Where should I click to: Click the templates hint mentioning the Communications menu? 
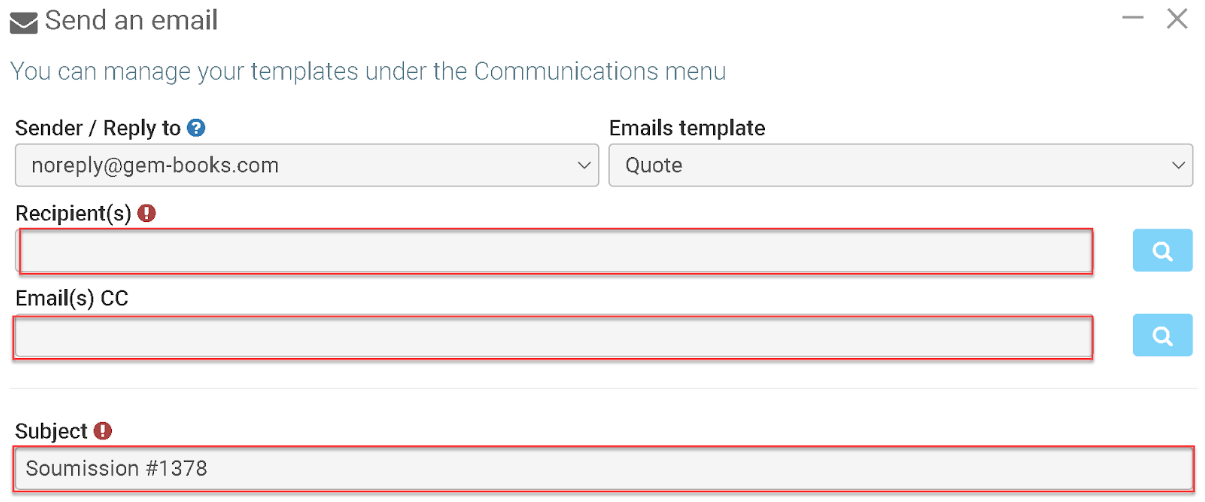click(x=367, y=72)
